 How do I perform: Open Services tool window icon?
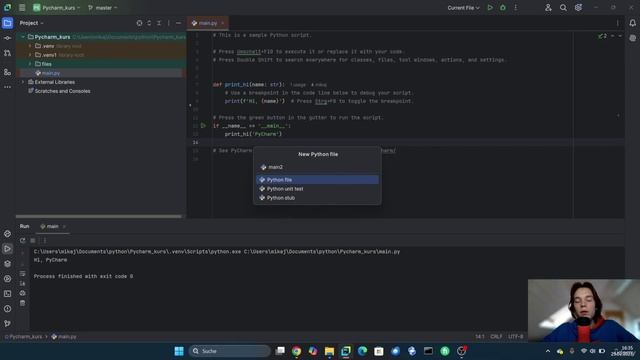7,279
